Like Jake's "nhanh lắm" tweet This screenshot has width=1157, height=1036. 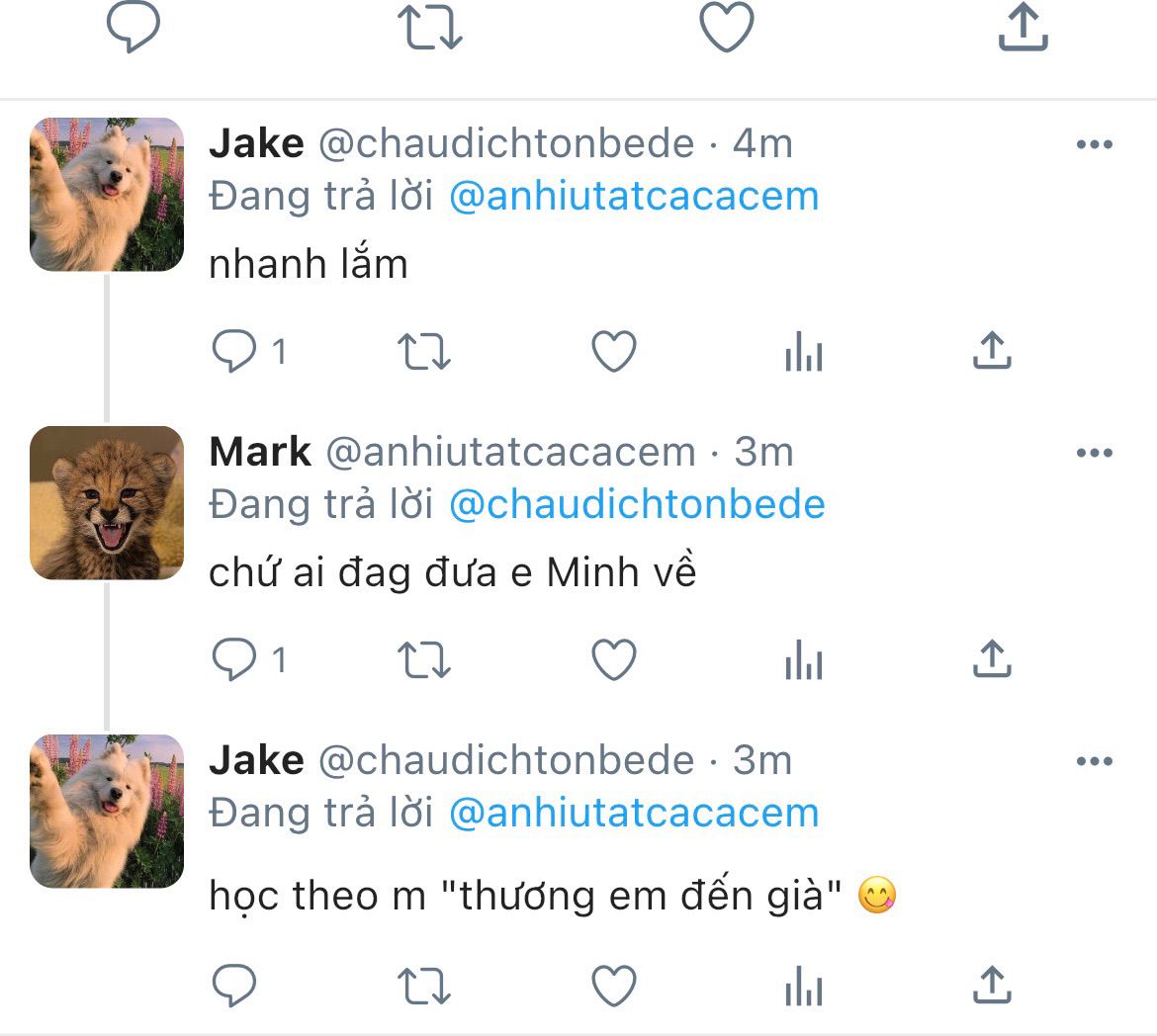click(613, 352)
